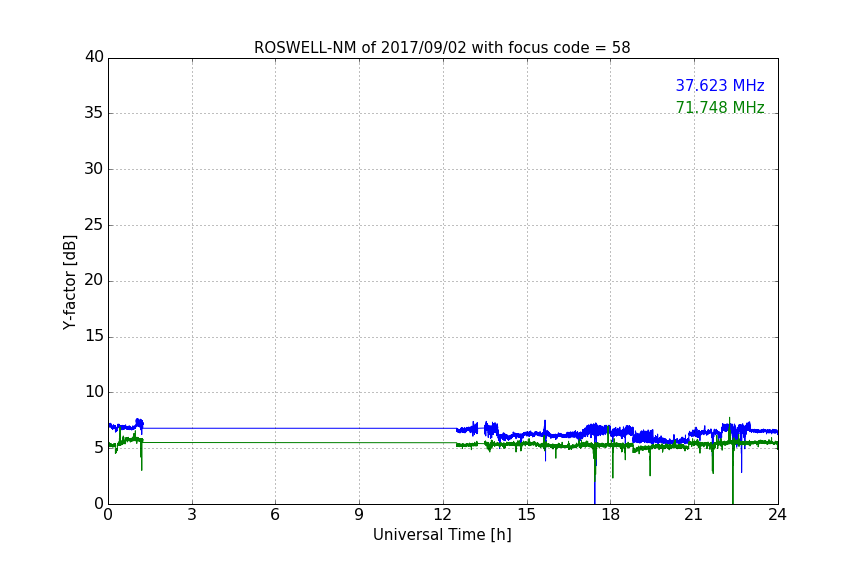Click x-axis tick label 6
Viewport: 864px width, 576px height.
(275, 515)
